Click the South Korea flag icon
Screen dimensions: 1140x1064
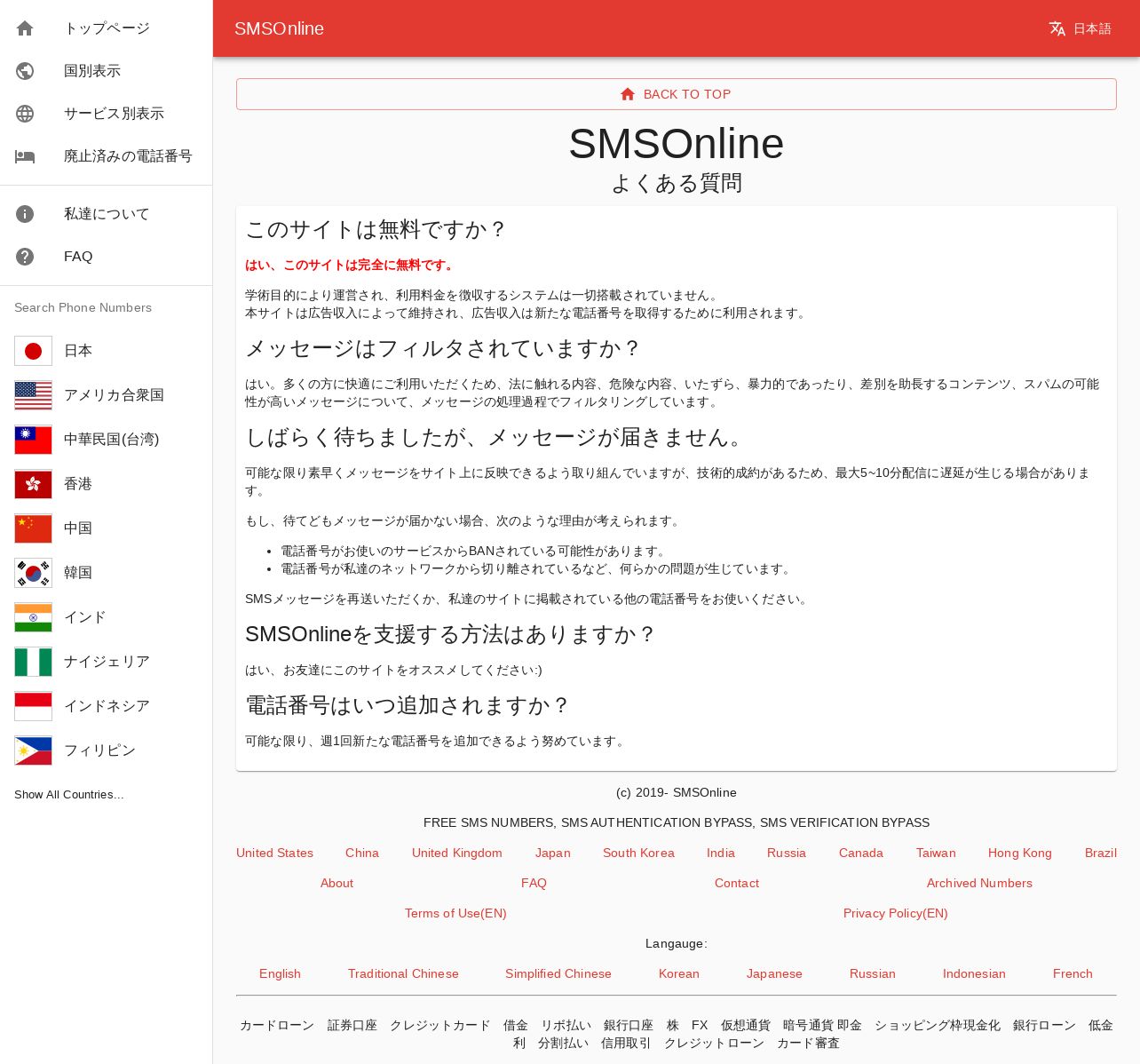[x=33, y=573]
